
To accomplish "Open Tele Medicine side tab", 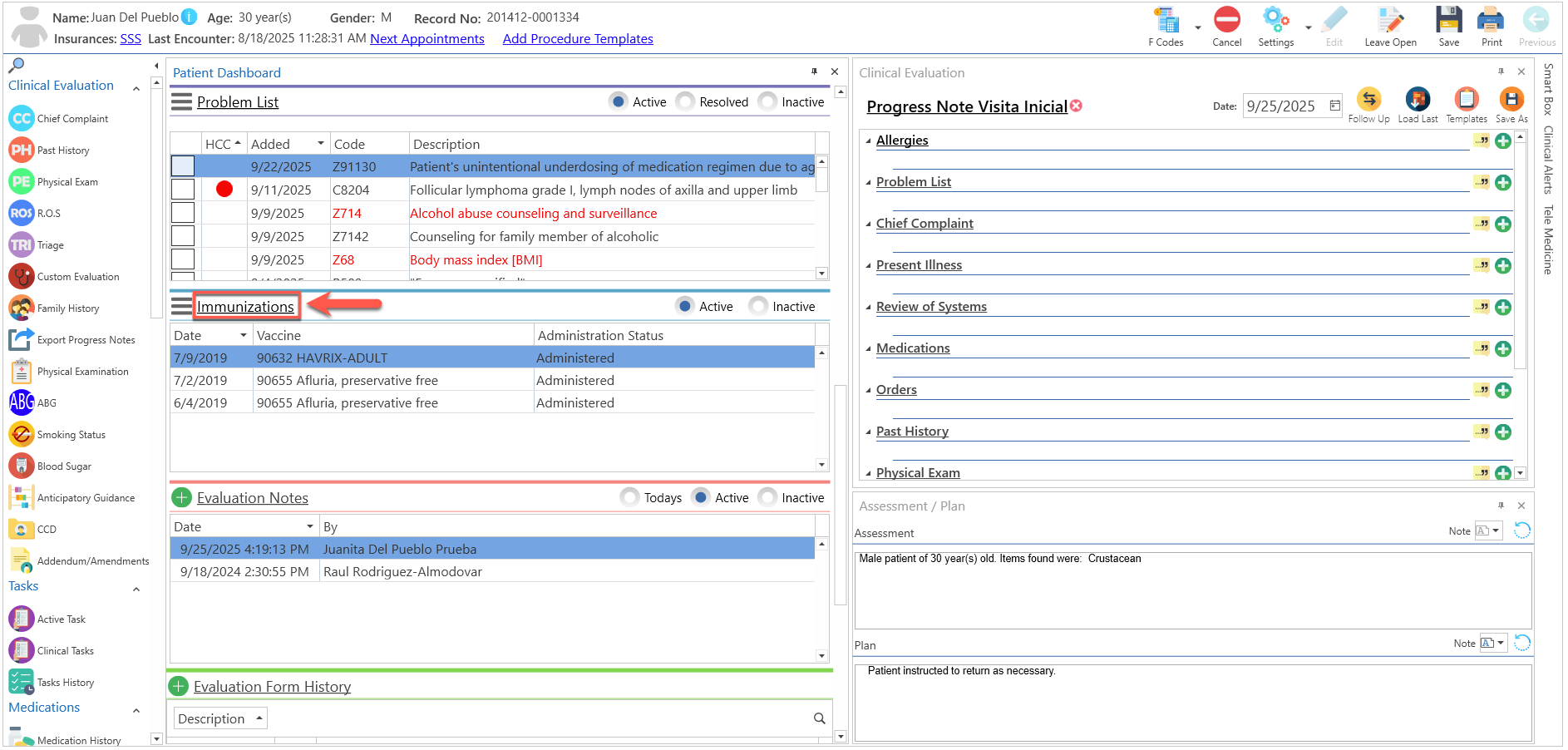I will [1548, 239].
